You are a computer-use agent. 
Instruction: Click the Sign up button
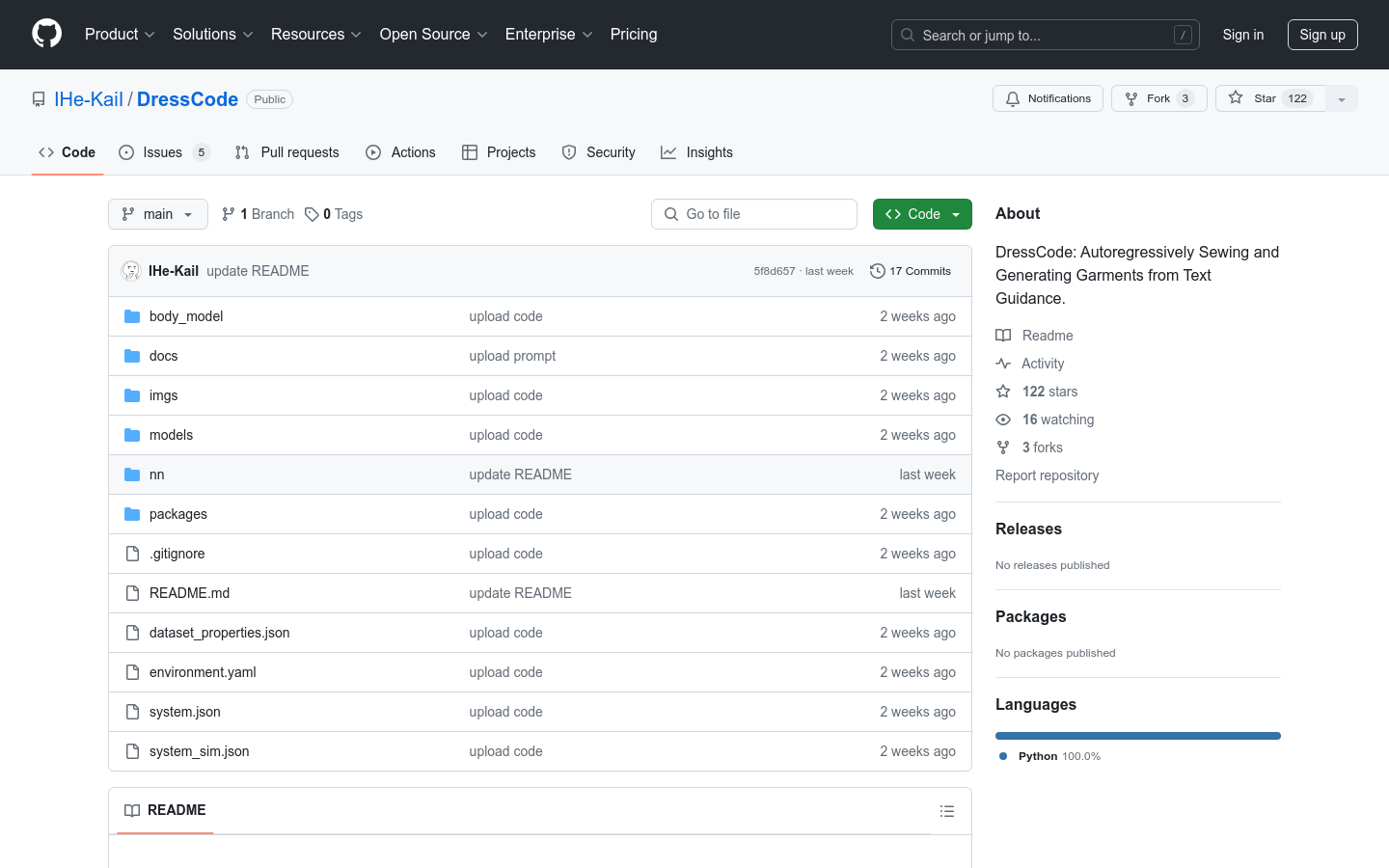tap(1322, 35)
